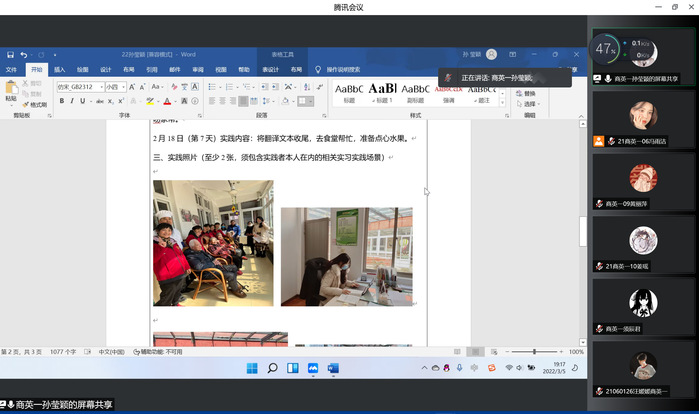Screen dimensions: 699x414
Task: Click the zoom slider in Word status bar
Action: point(535,352)
